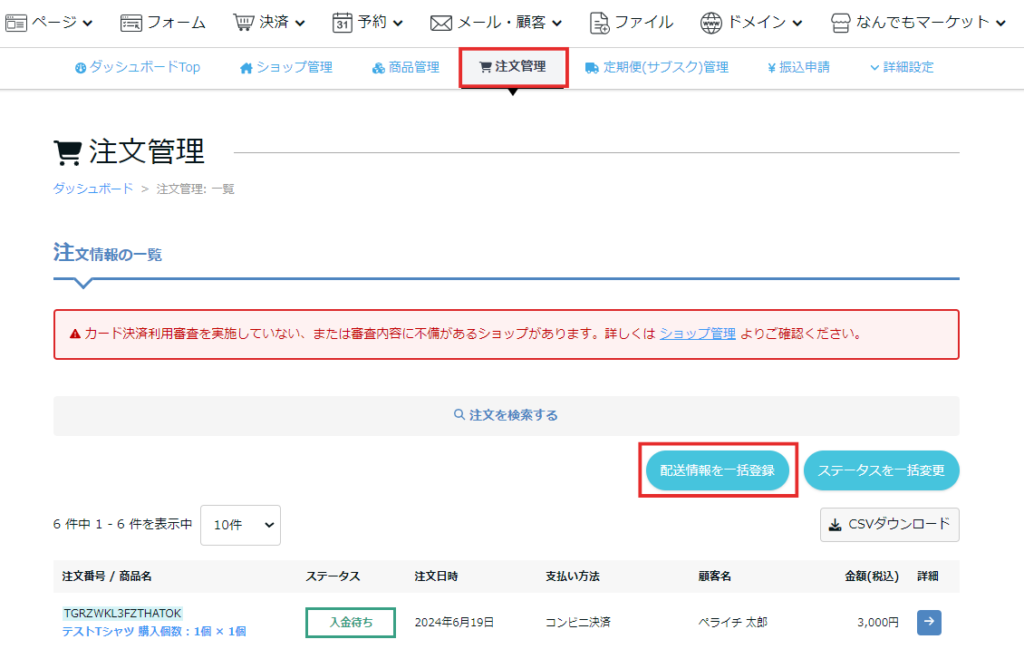Click the ファイル file icon menu
The width and height of the screenshot is (1024, 649).
pos(631,22)
